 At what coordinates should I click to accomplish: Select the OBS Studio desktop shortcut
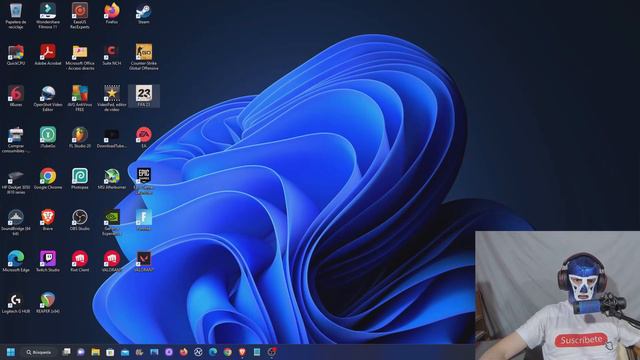(x=80, y=220)
